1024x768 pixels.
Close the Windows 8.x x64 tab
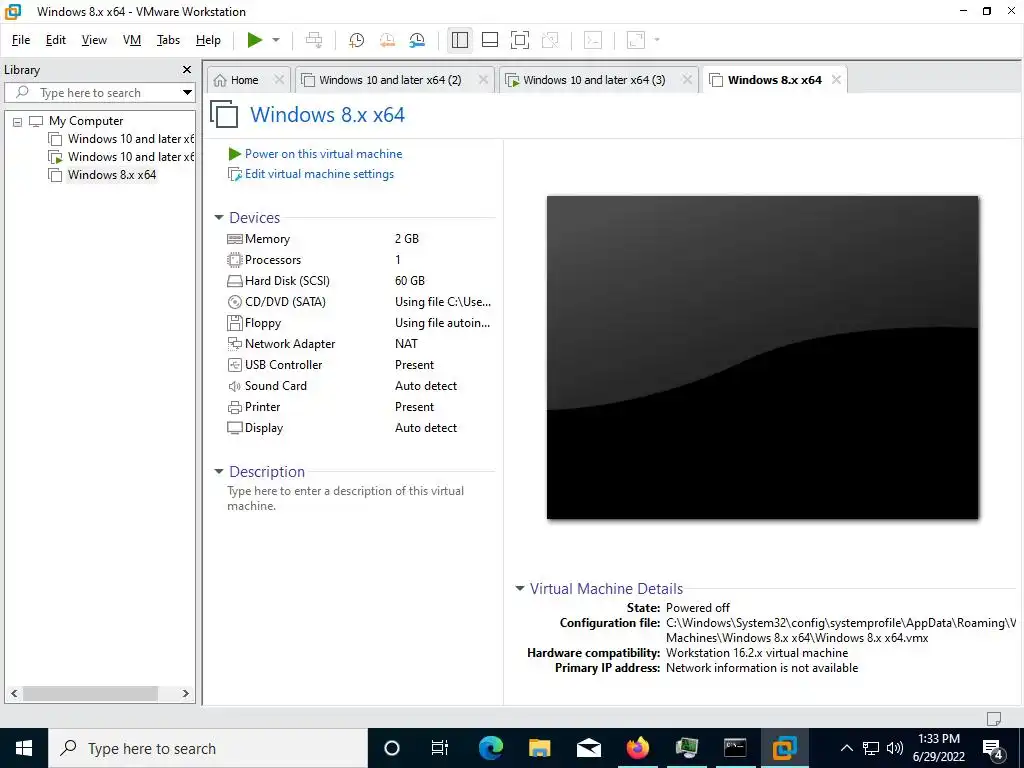coord(836,80)
